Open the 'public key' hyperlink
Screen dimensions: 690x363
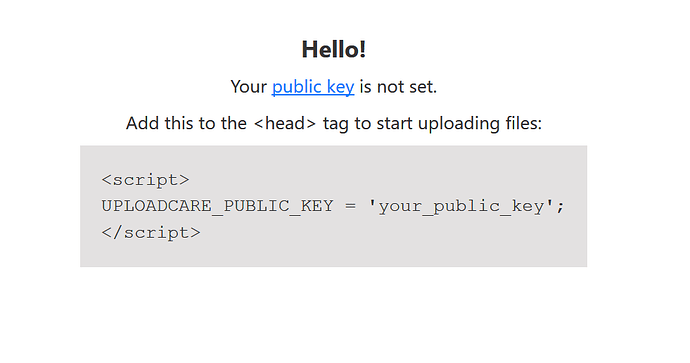(313, 87)
